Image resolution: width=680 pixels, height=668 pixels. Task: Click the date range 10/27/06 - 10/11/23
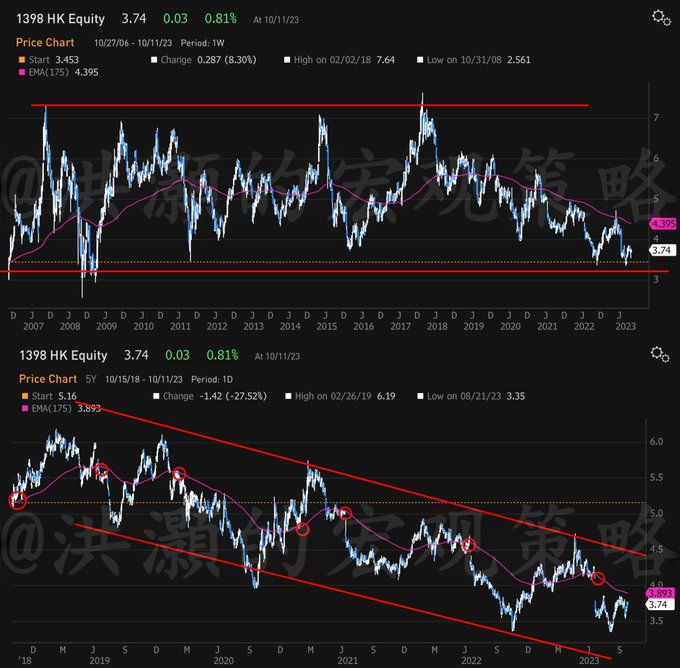133,43
